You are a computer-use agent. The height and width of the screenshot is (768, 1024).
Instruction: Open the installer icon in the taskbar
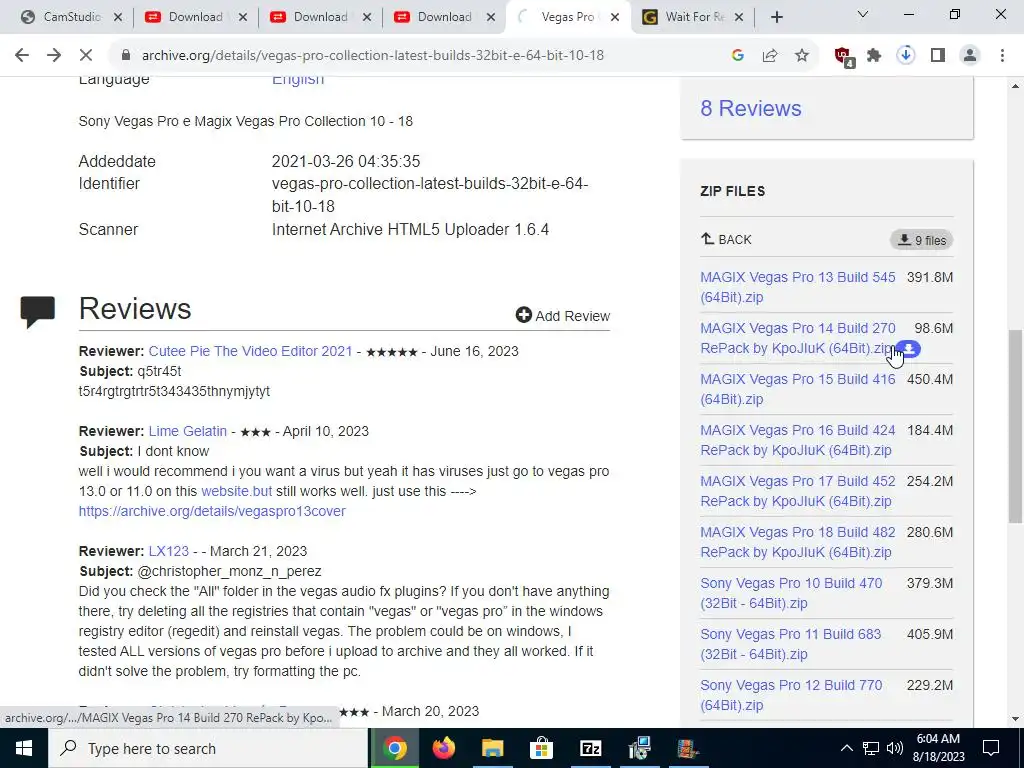point(639,748)
